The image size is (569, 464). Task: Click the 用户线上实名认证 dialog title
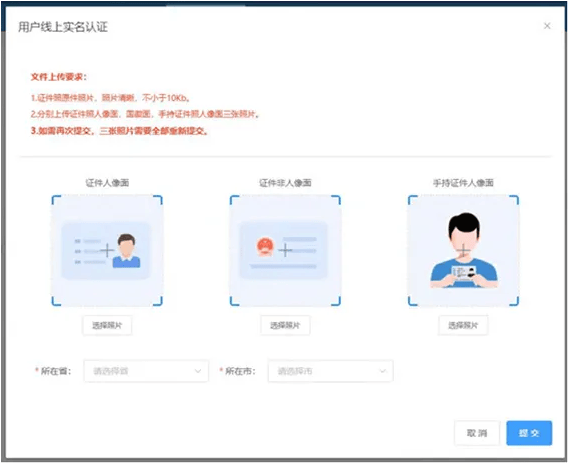63,27
